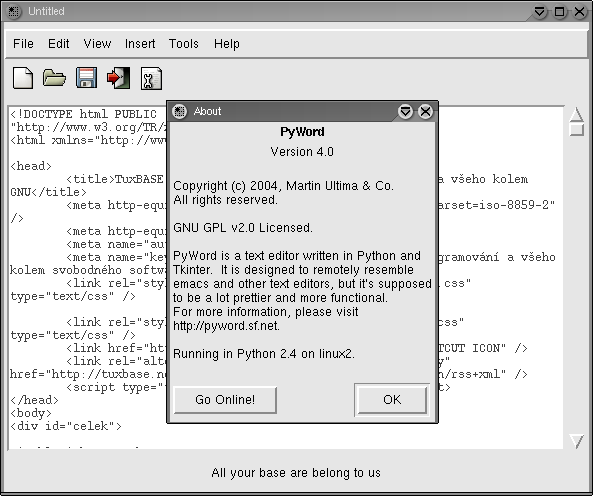Screen dimensions: 593x496
Task: Click the 'Version 4.0' label
Action: [302, 152]
